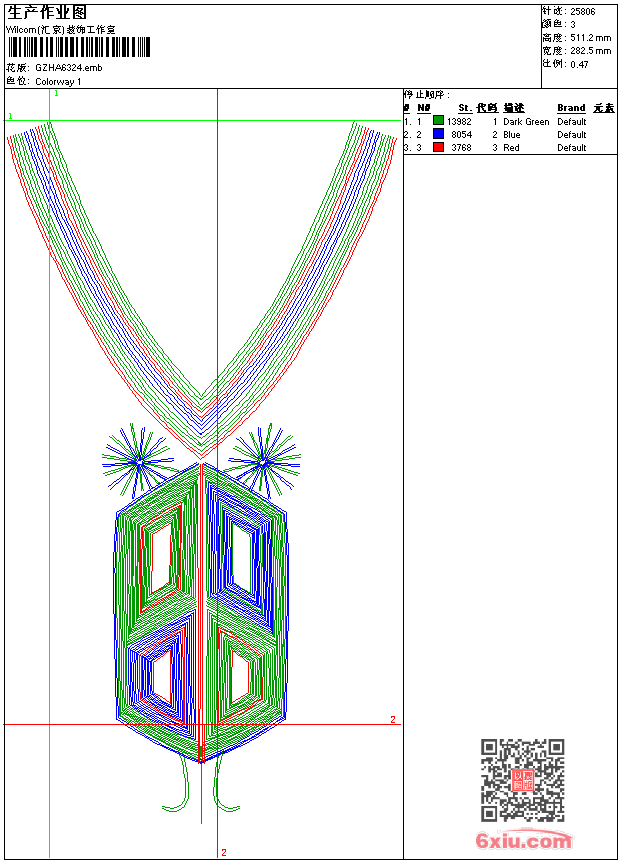The height and width of the screenshot is (860, 620).
Task: Click the QR code image
Action: click(x=522, y=780)
